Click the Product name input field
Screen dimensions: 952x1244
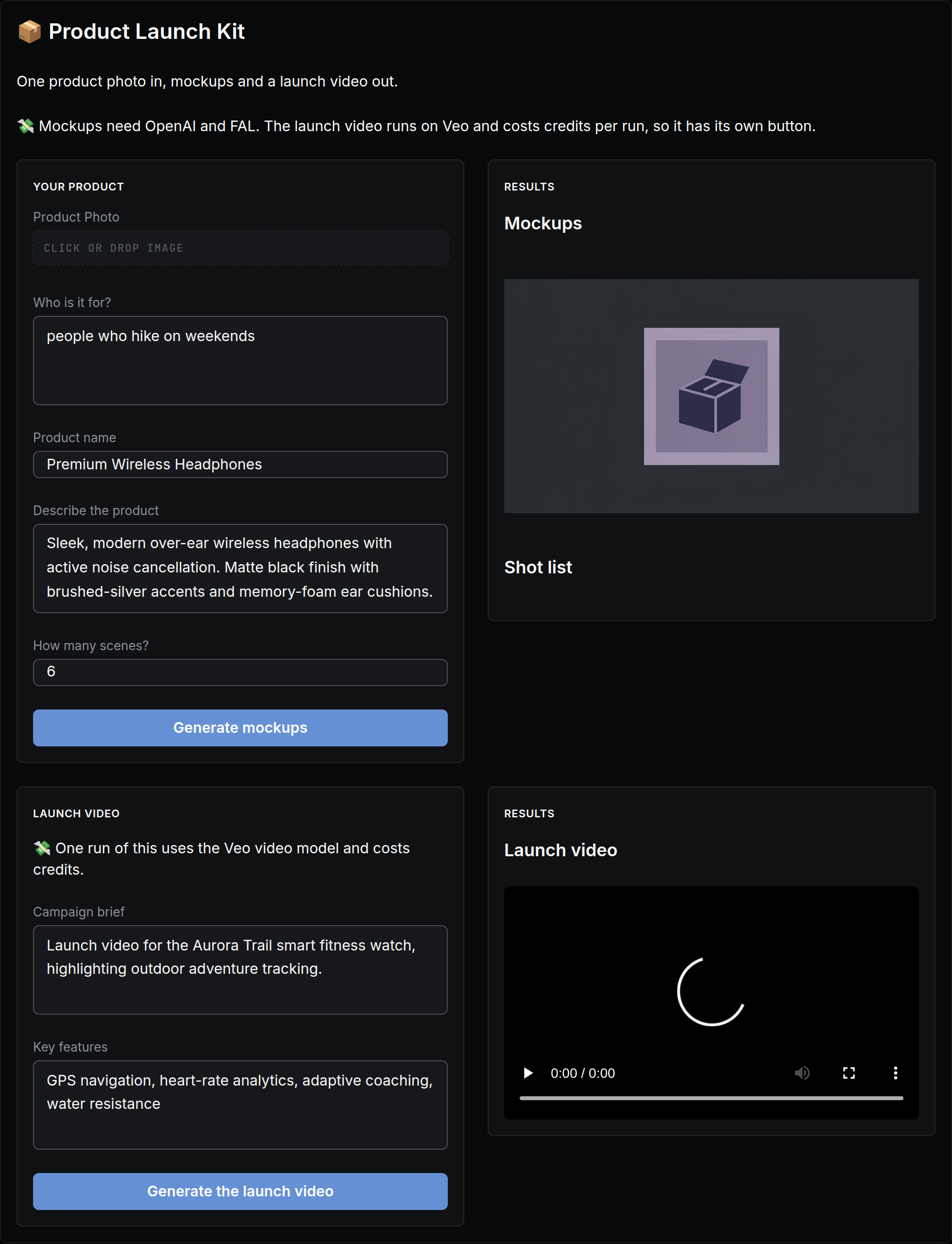240,465
